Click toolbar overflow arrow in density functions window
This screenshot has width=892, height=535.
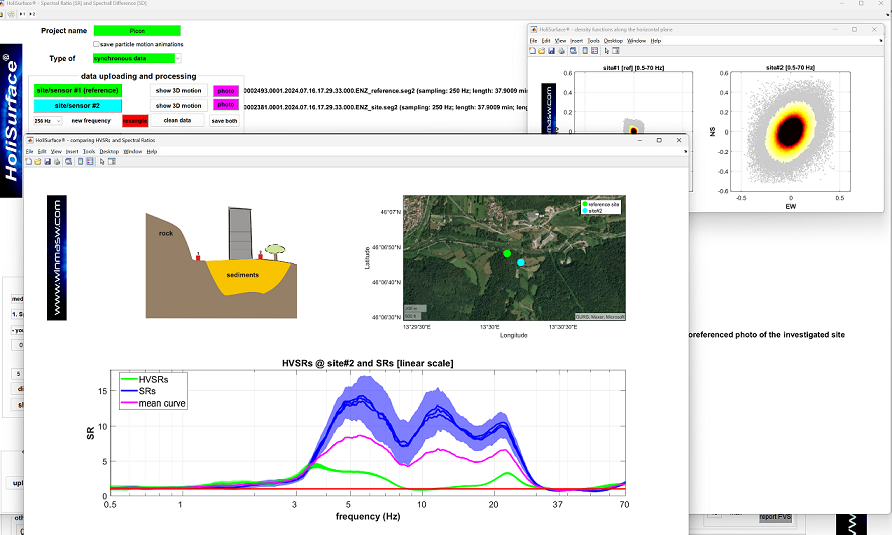coord(881,41)
